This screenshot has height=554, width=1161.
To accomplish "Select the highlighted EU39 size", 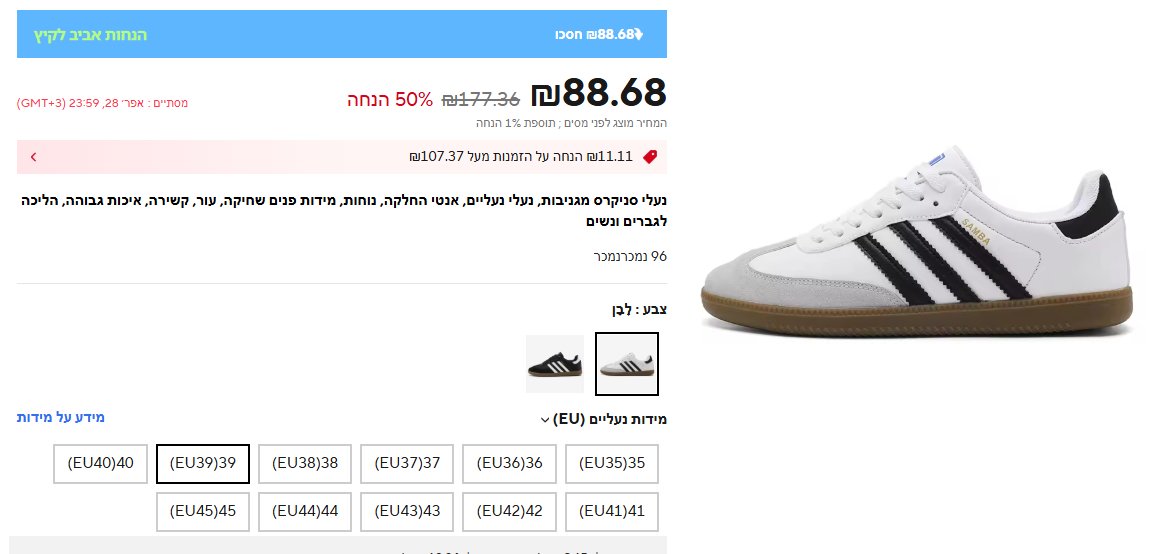I will (x=203, y=464).
